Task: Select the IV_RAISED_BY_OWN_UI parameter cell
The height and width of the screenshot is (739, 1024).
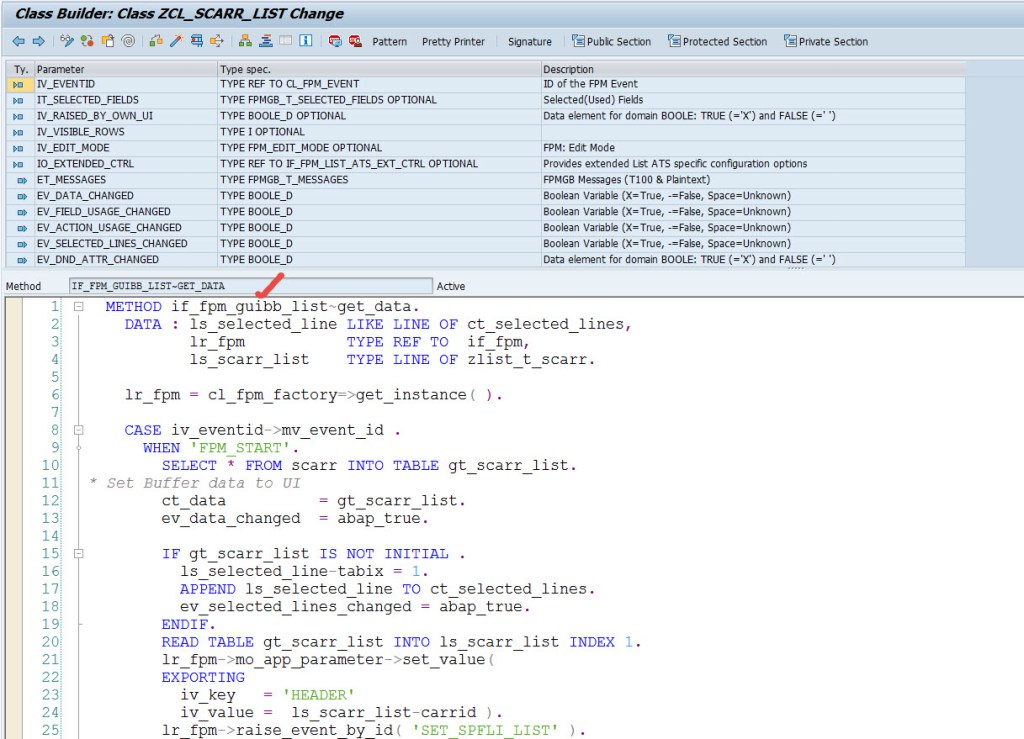Action: (x=125, y=116)
